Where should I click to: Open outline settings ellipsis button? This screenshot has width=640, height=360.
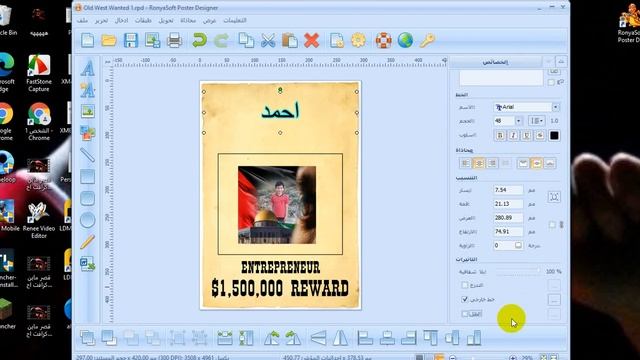point(554,300)
